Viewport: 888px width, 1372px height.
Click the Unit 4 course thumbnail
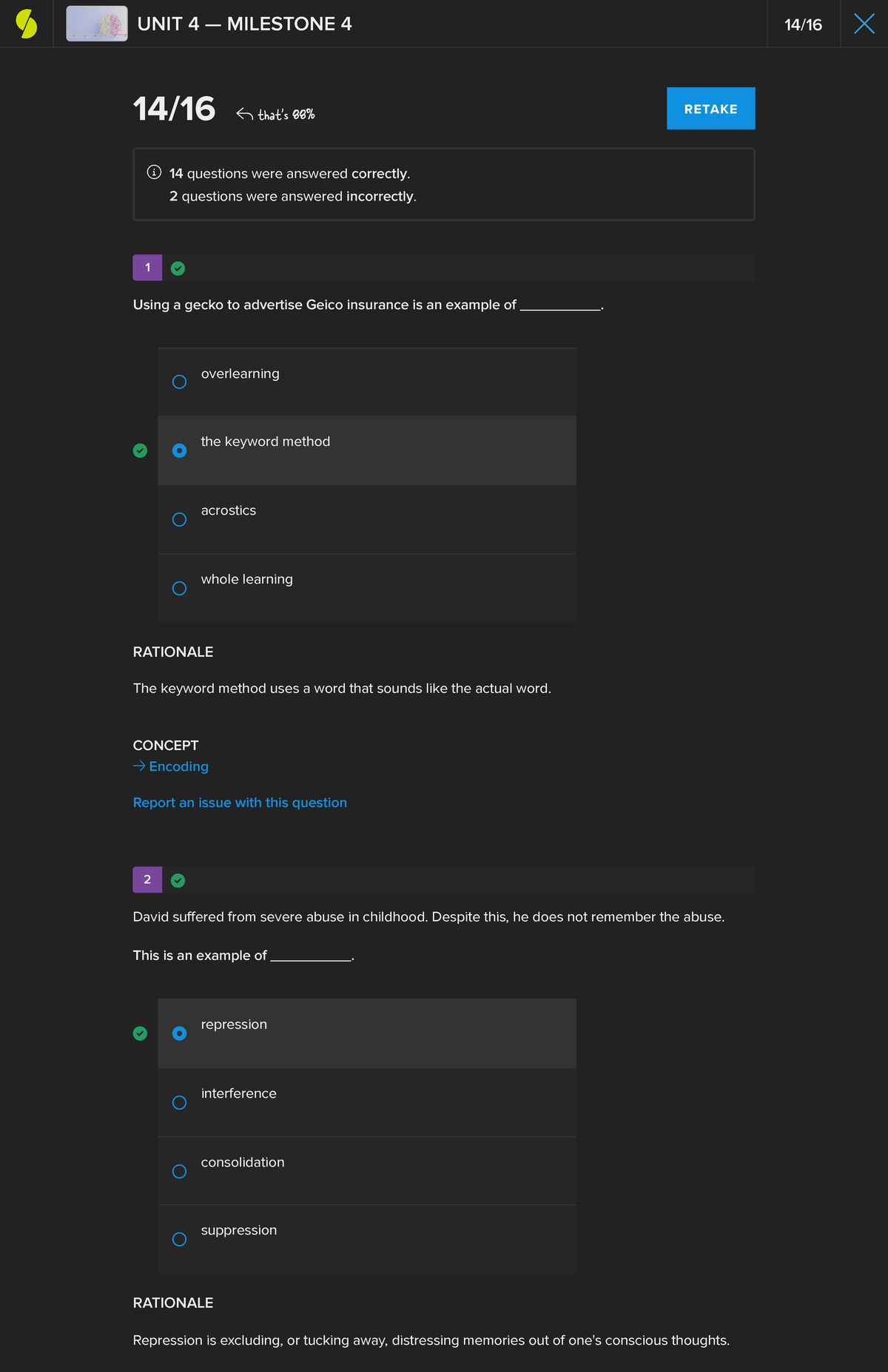(x=97, y=24)
